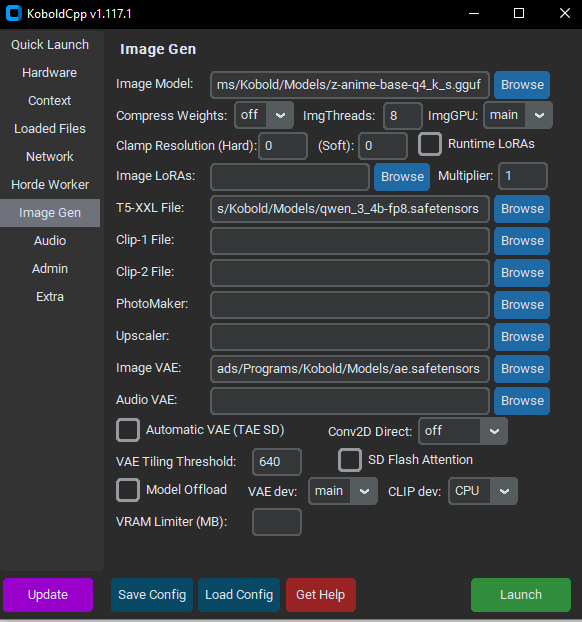Minimize the KoboldCpp window
The height and width of the screenshot is (622, 582).
474,13
